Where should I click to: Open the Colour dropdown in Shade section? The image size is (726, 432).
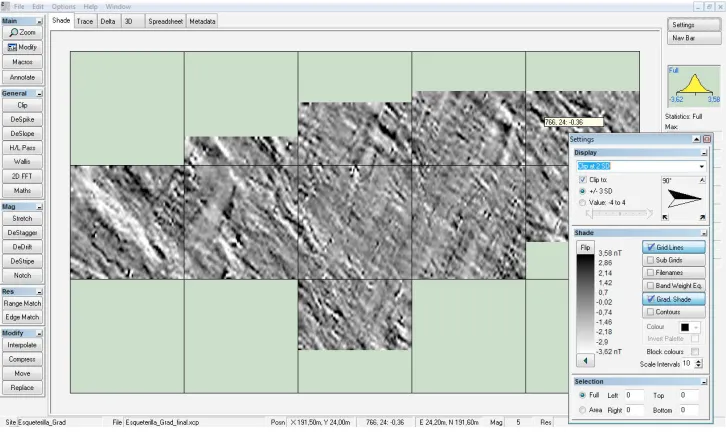click(x=695, y=328)
